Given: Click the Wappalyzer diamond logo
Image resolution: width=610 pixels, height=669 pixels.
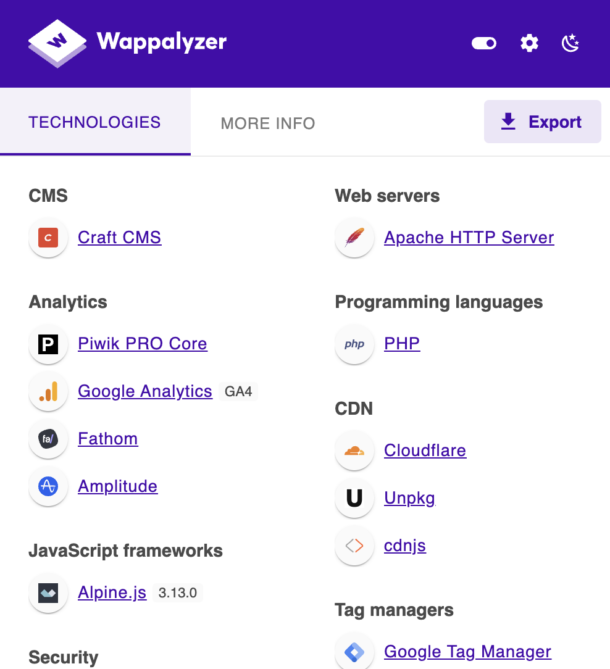Looking at the screenshot, I should tap(57, 43).
